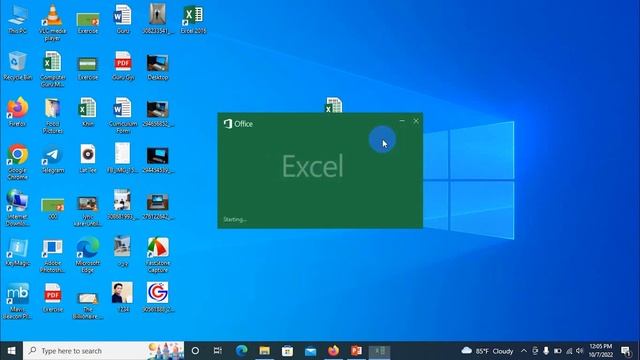640x360 pixels.
Task: Launch Google Chrome from the desktop
Action: tap(18, 162)
